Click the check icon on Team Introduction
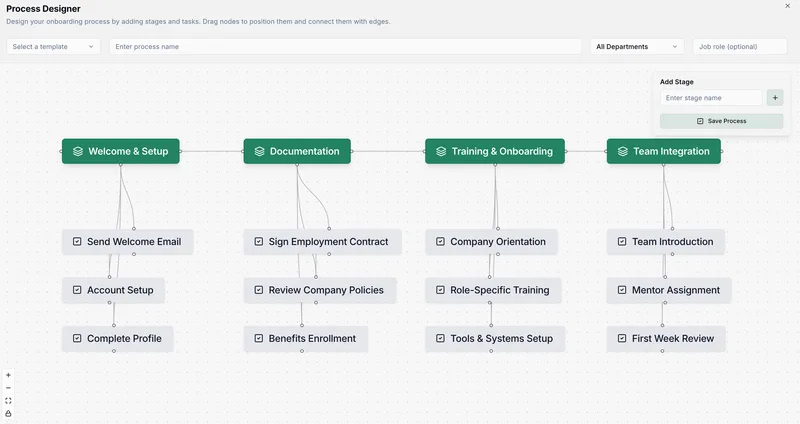This screenshot has height=424, width=800. pyautogui.click(x=622, y=241)
